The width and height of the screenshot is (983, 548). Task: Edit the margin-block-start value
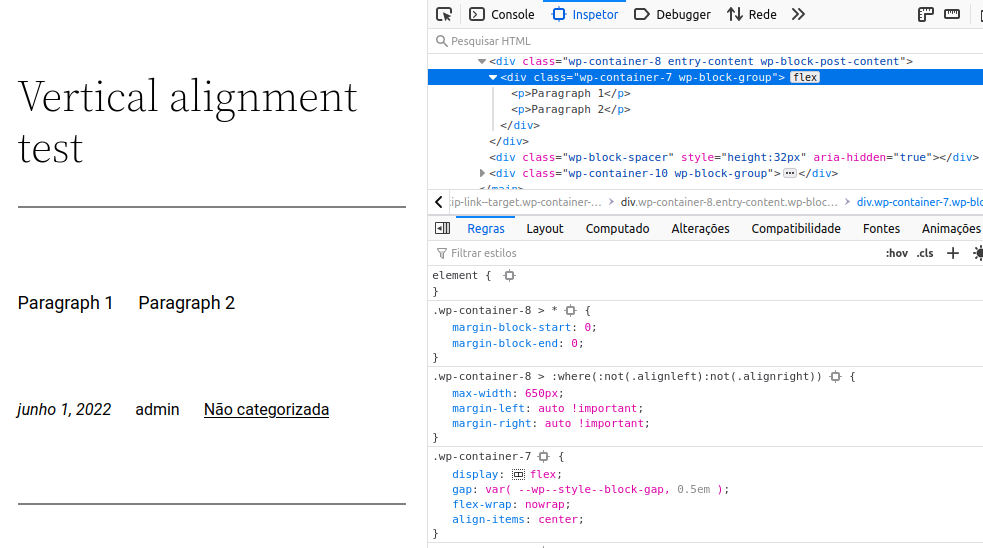[587, 327]
